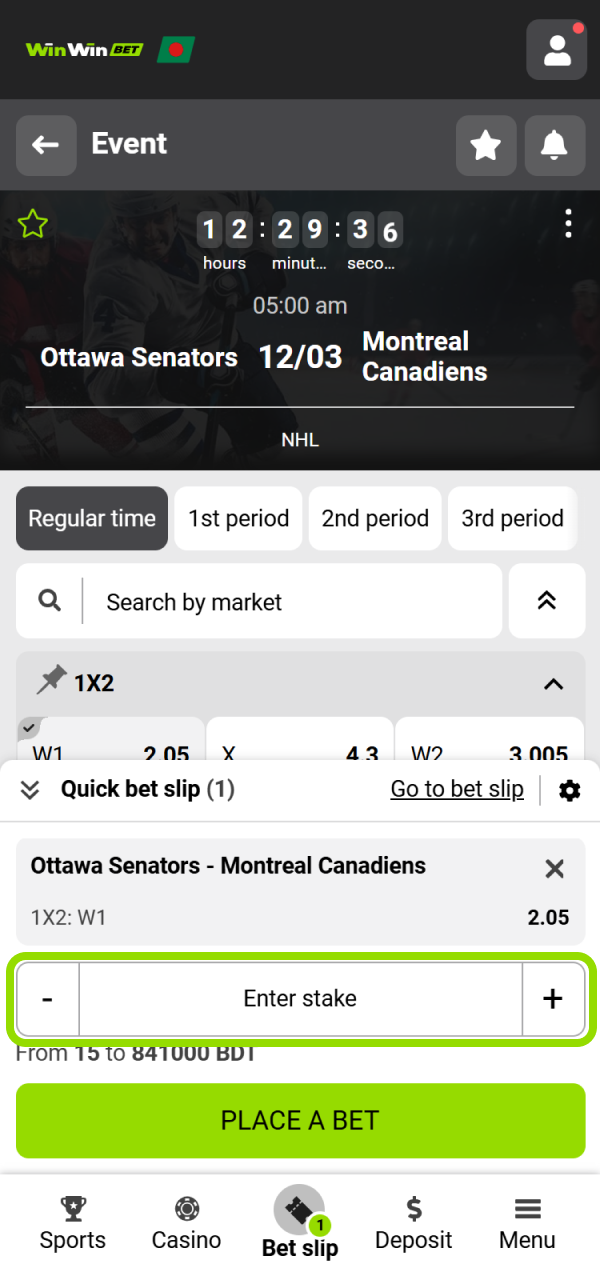This screenshot has height=1280, width=600.
Task: Open the Go to bet slip link
Action: 457,789
